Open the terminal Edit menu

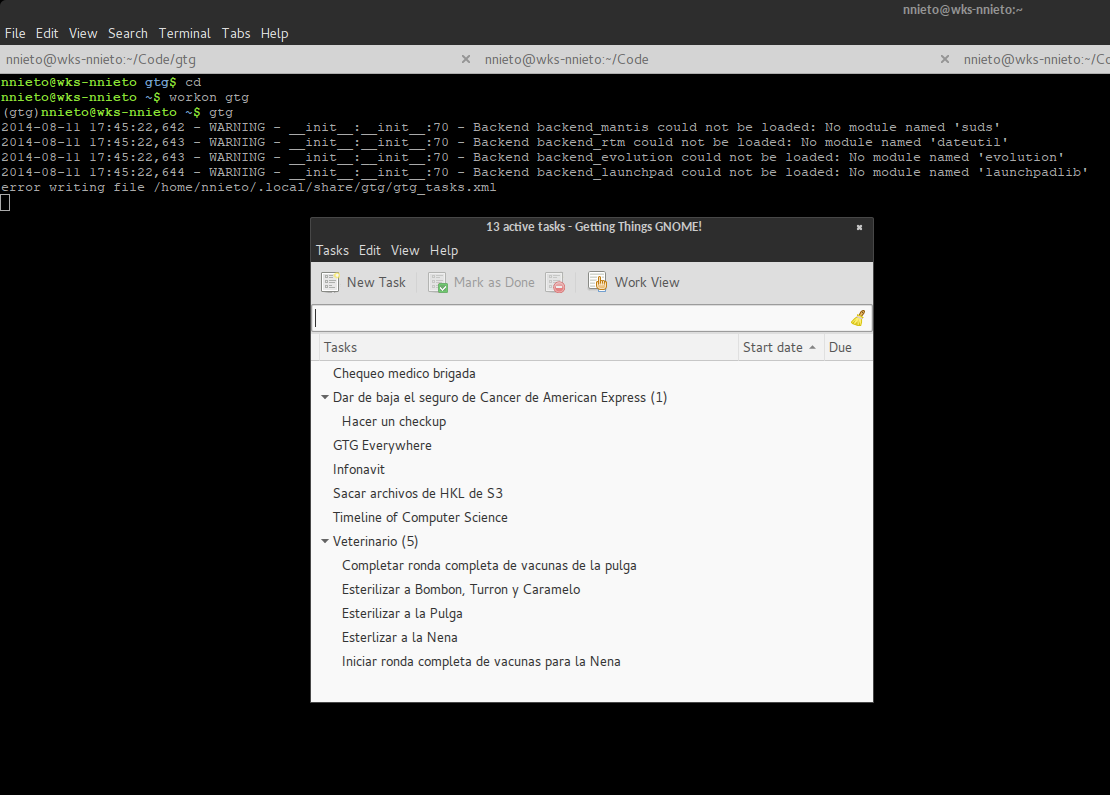click(47, 33)
